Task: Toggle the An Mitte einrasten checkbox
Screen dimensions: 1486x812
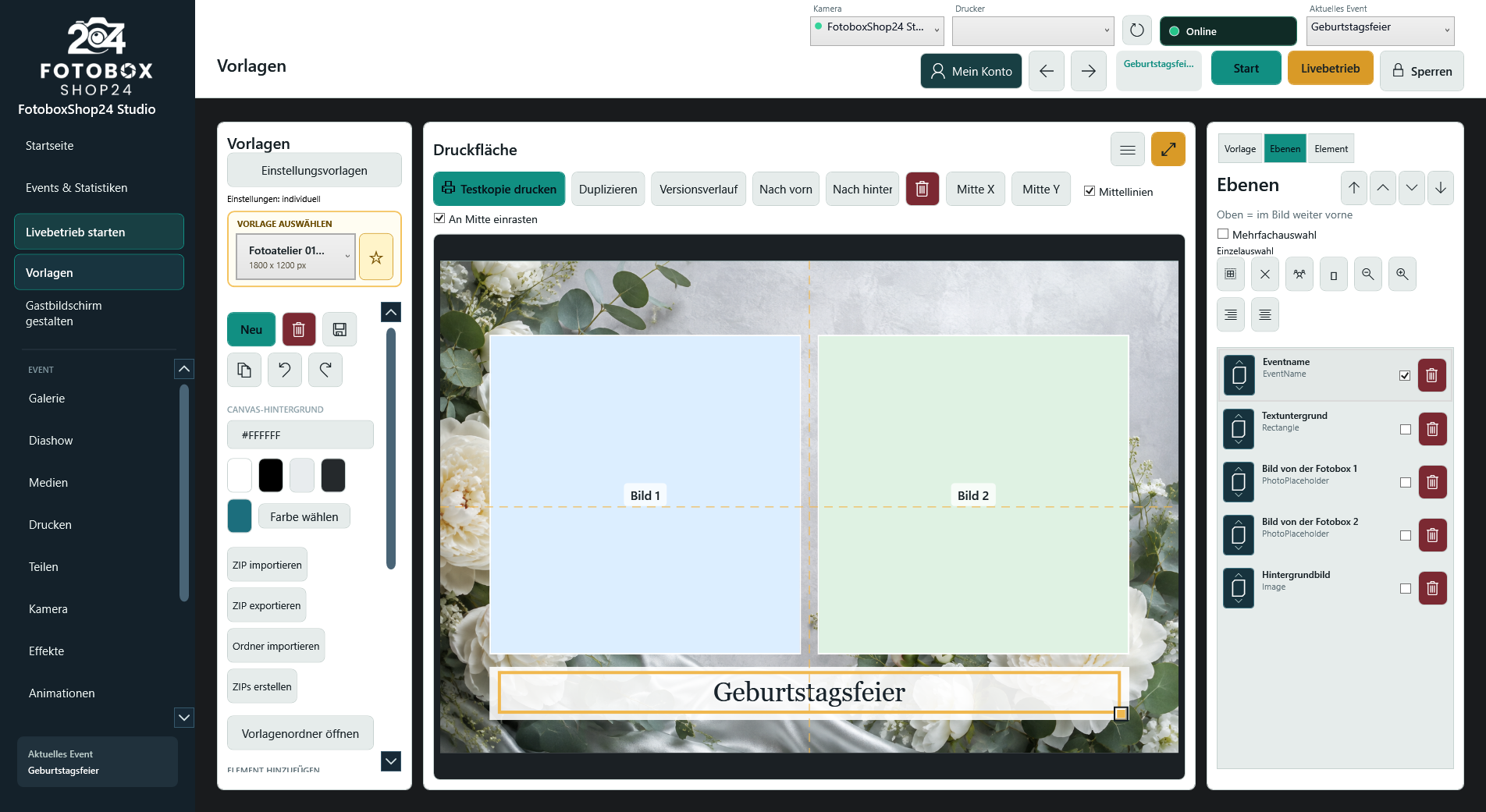Action: point(439,218)
